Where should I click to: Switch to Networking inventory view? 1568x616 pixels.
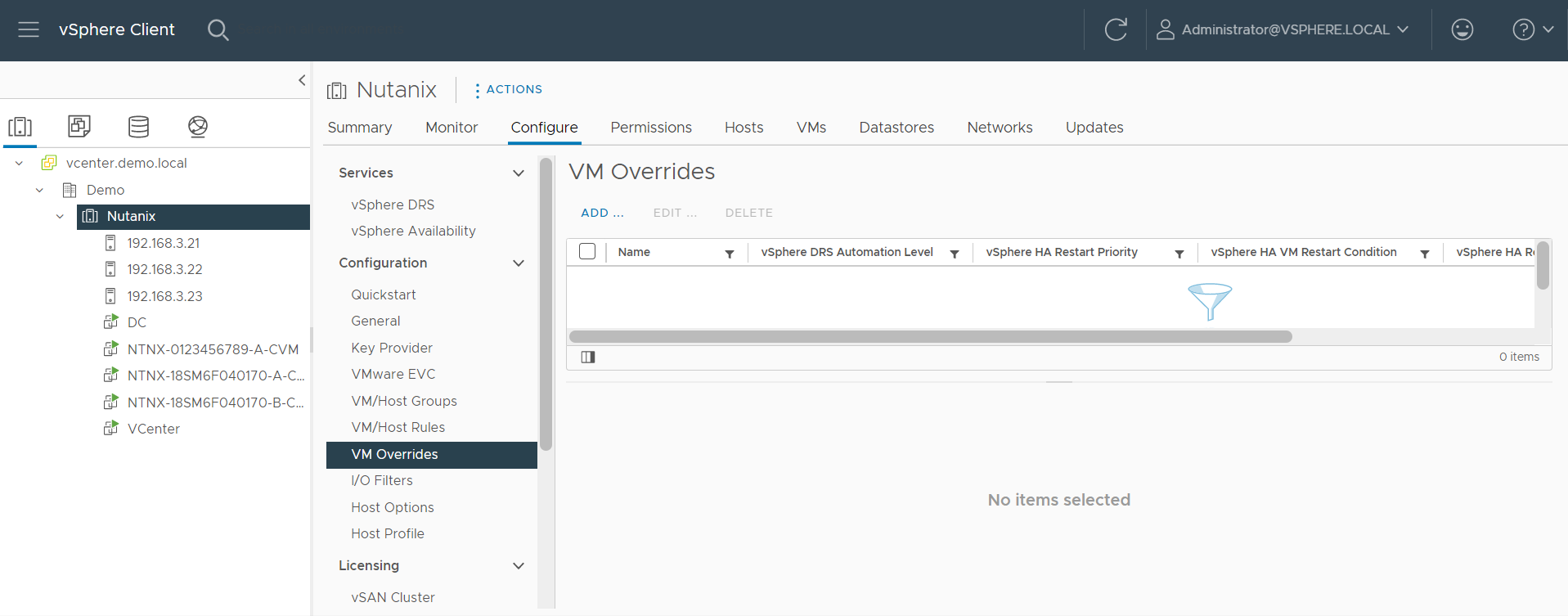pos(197,127)
